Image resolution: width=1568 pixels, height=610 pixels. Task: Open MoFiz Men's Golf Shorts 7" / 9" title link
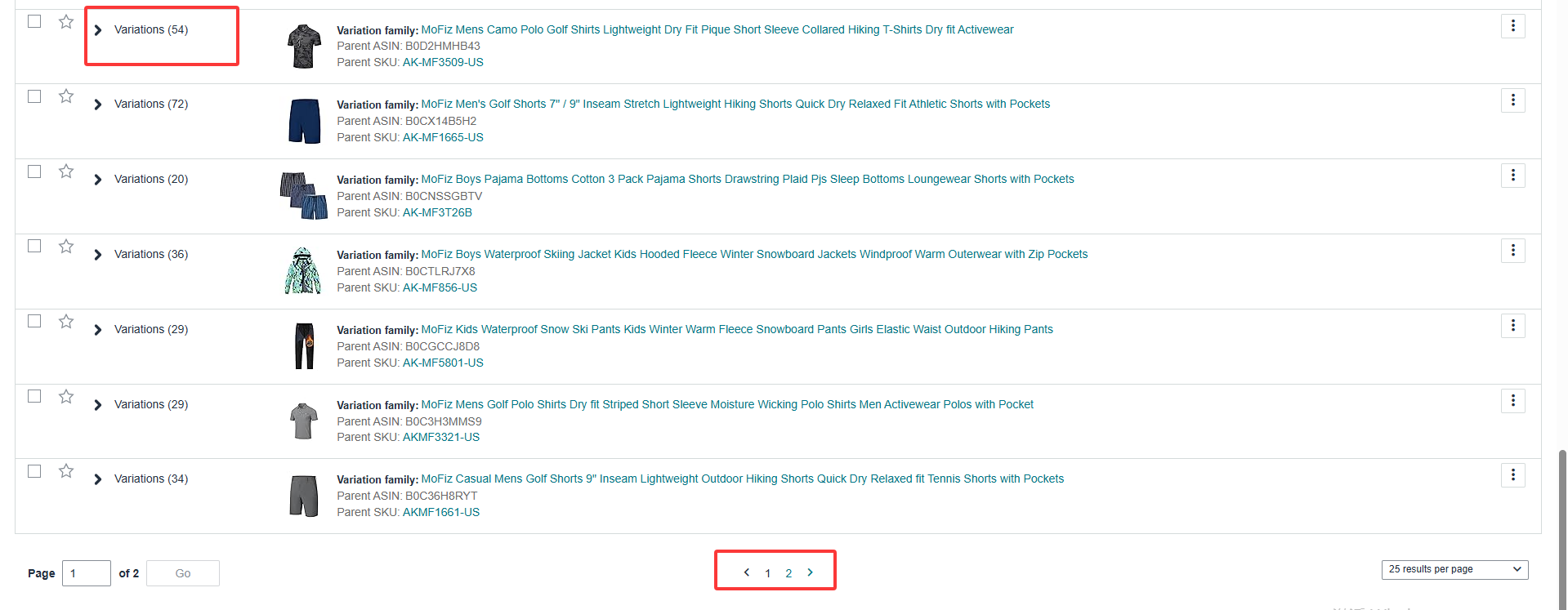coord(735,104)
